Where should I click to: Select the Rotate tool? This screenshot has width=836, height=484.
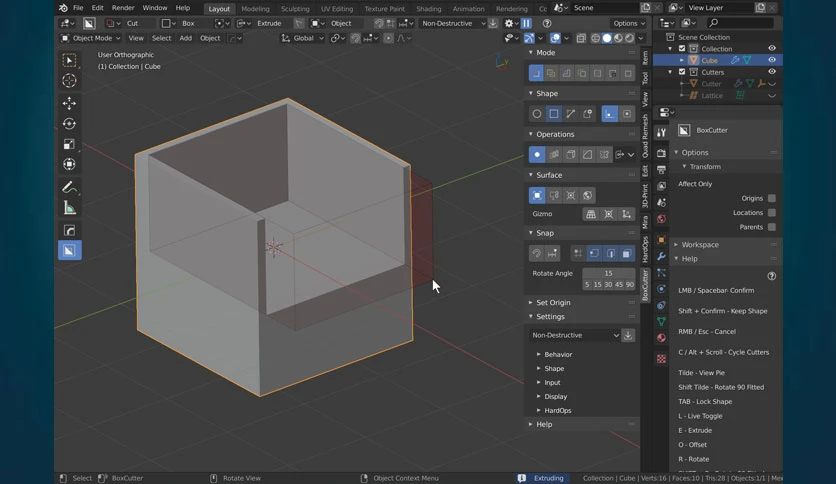pyautogui.click(x=69, y=124)
